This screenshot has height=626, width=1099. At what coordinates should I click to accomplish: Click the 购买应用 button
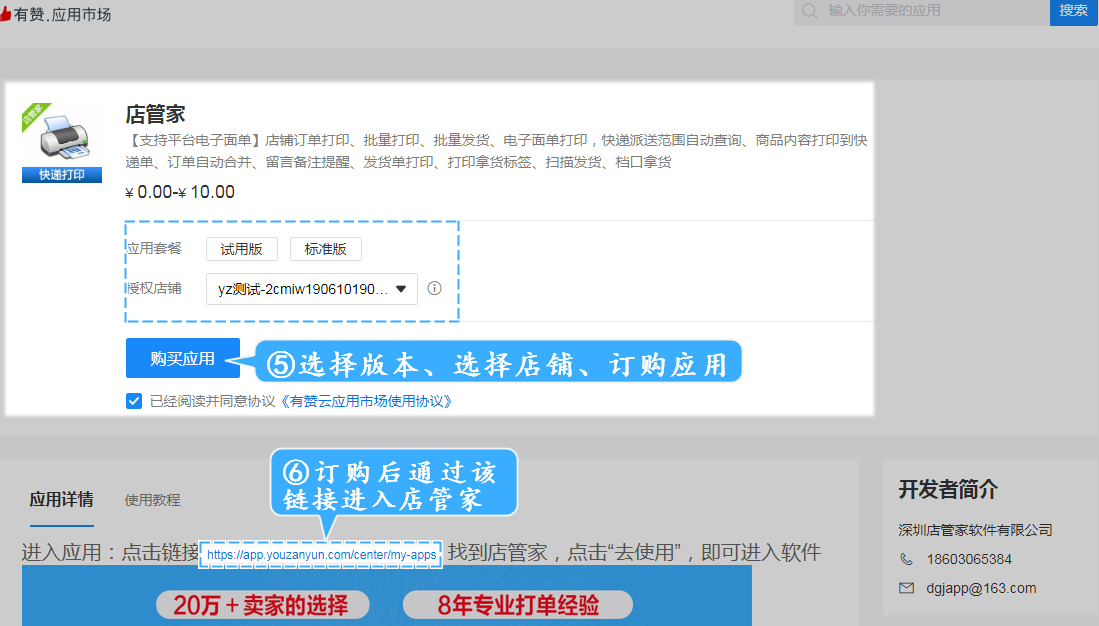[x=183, y=358]
